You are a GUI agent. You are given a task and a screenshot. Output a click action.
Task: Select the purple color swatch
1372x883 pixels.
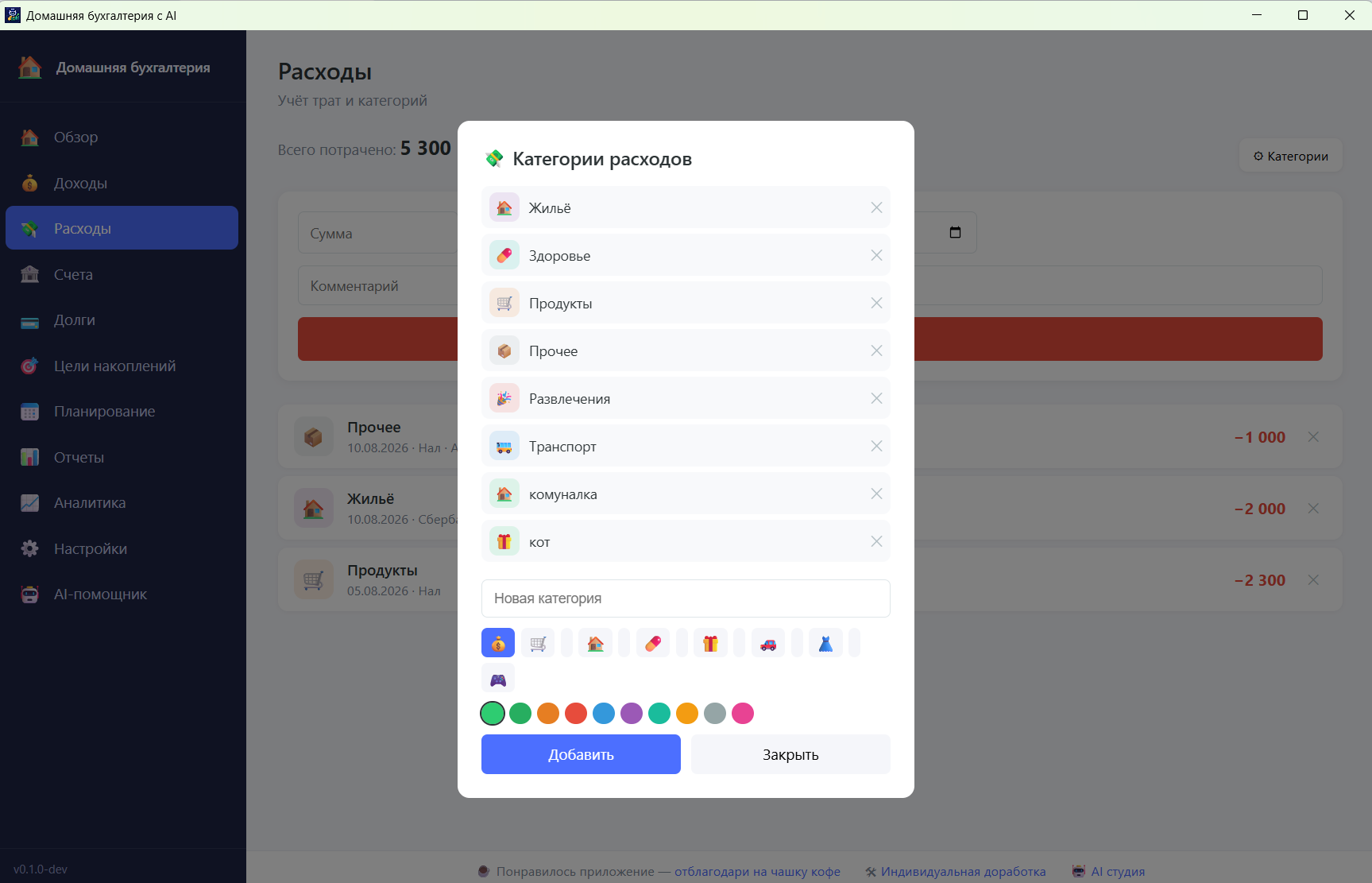[x=632, y=713]
